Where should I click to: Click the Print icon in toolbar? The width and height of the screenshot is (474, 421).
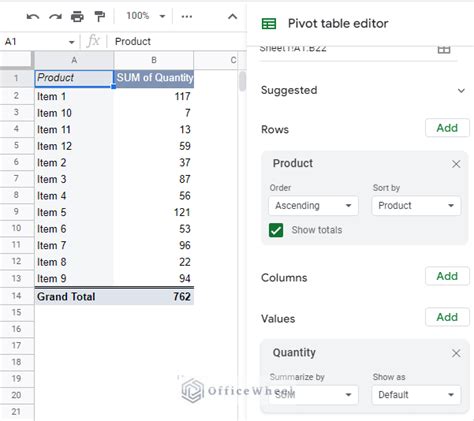coord(77,16)
